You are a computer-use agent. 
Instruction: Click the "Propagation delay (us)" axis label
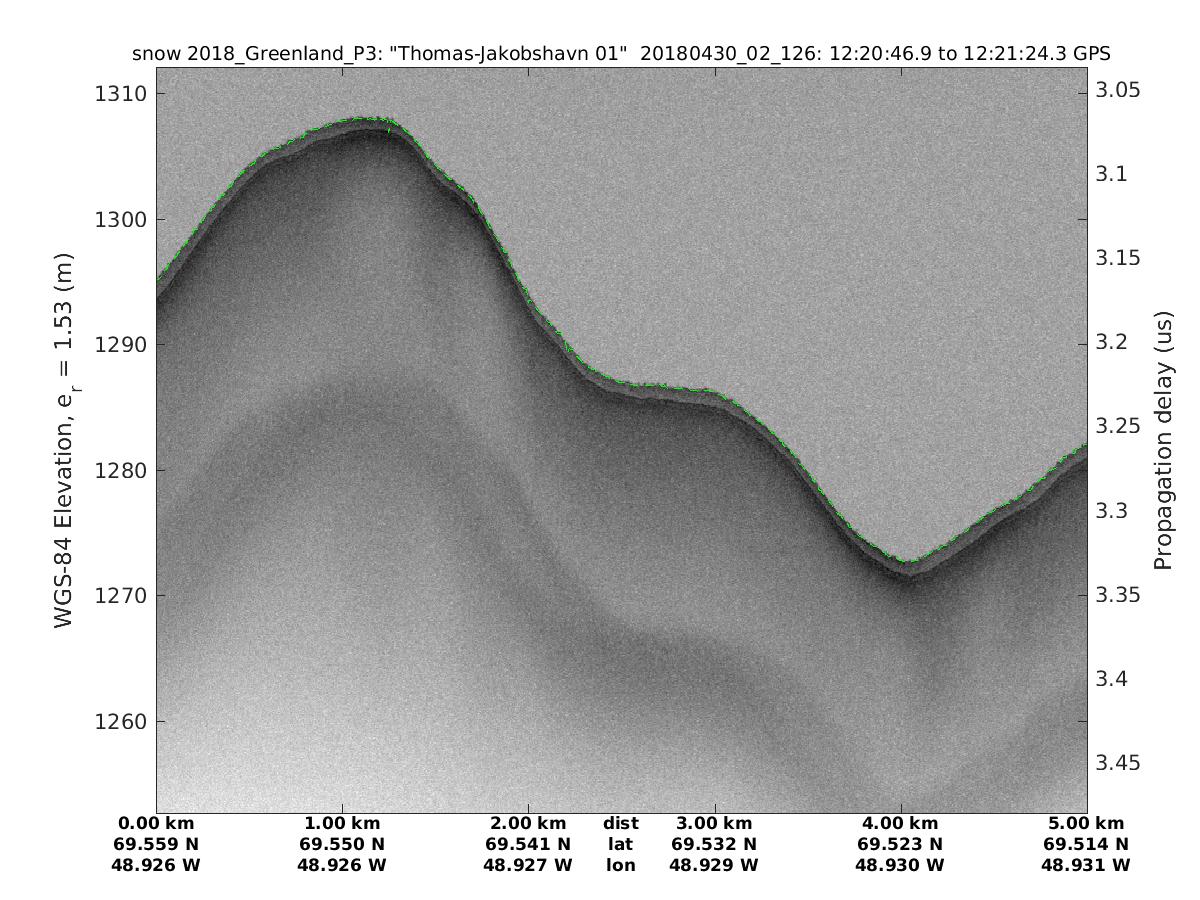[1162, 440]
